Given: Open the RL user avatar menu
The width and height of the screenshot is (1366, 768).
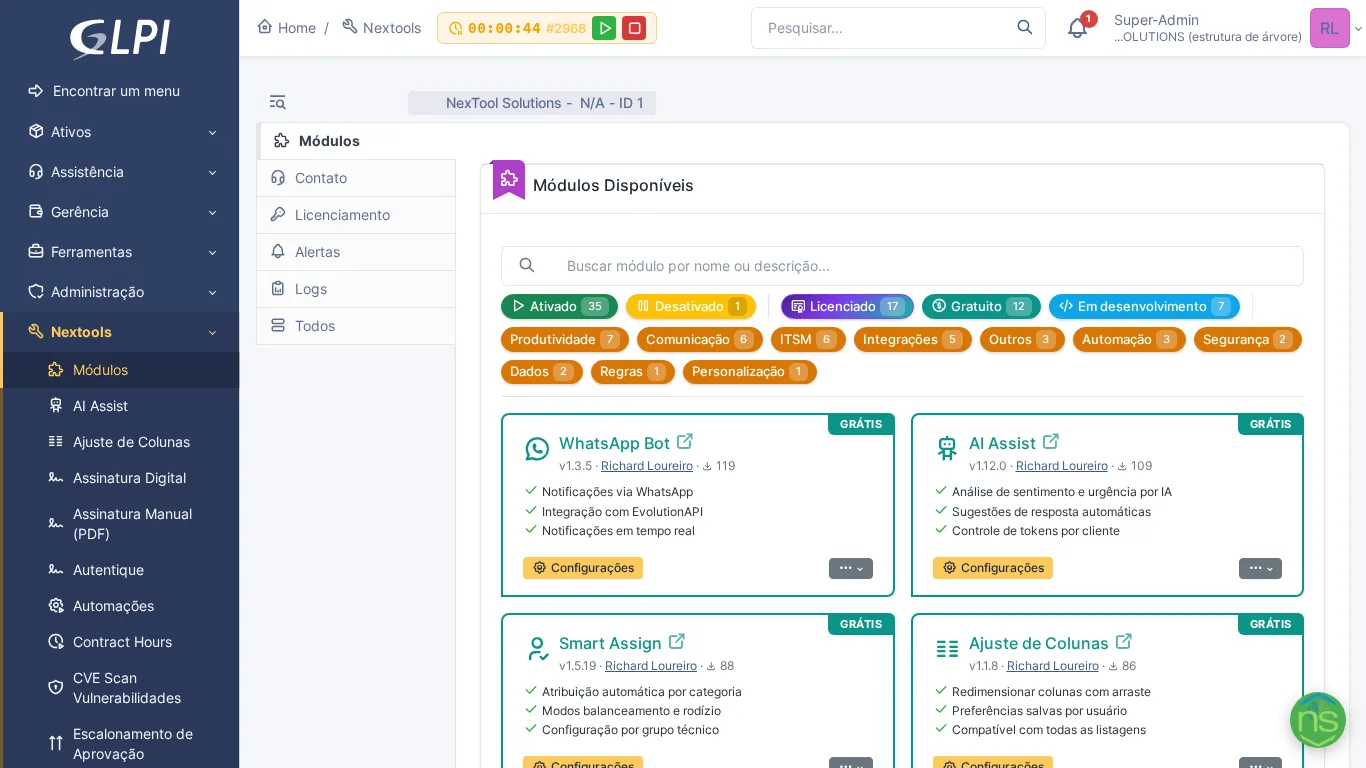Looking at the screenshot, I should click(x=1329, y=28).
